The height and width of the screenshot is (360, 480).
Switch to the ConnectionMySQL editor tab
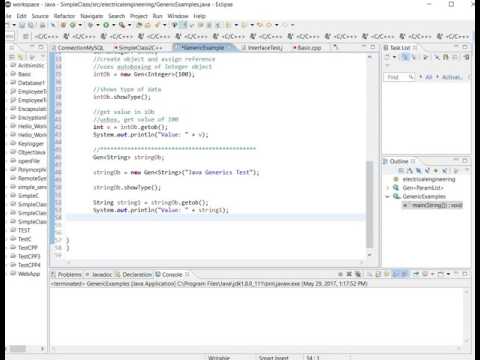(x=80, y=48)
